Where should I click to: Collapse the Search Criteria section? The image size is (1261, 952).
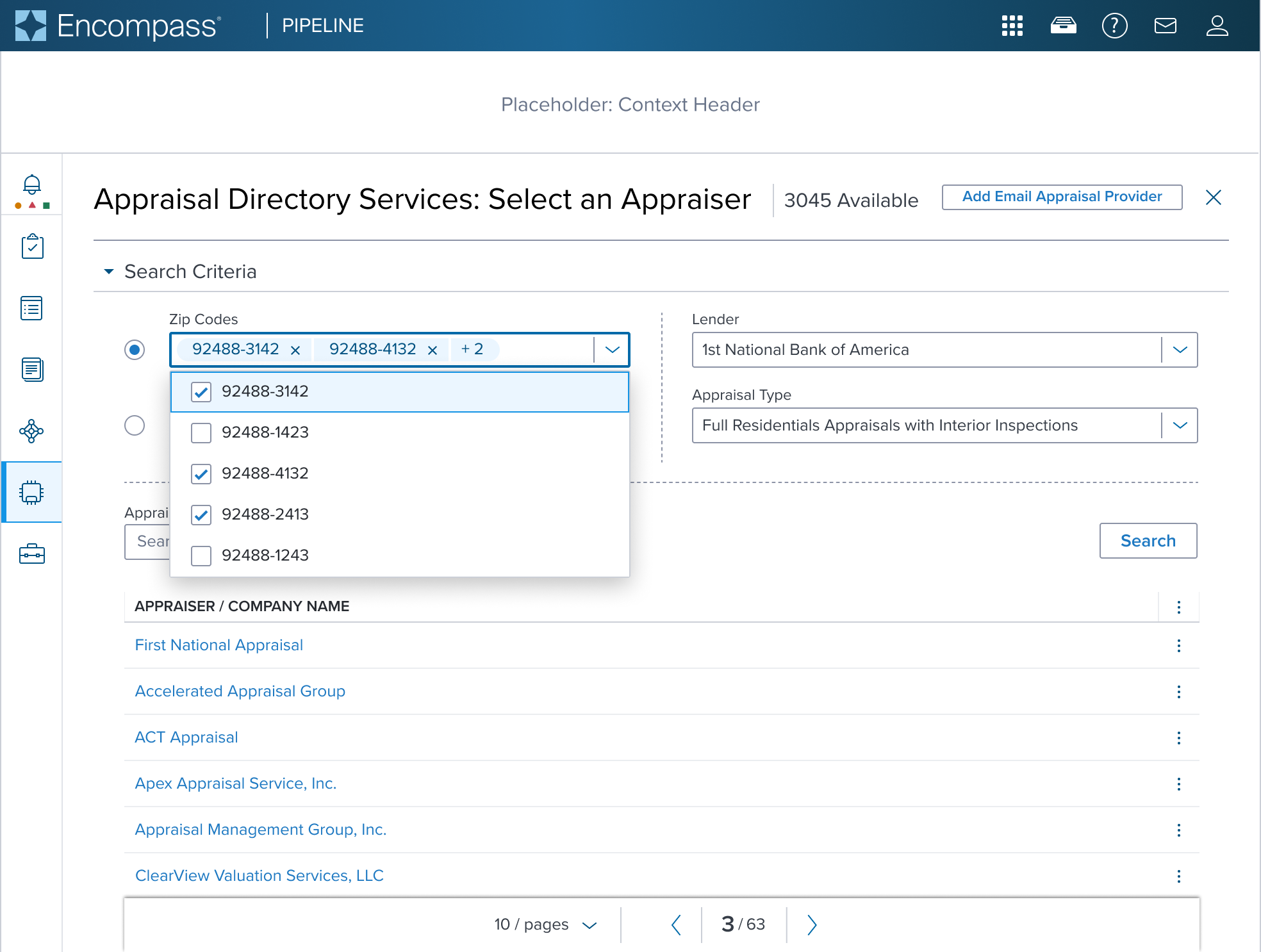coord(109,272)
